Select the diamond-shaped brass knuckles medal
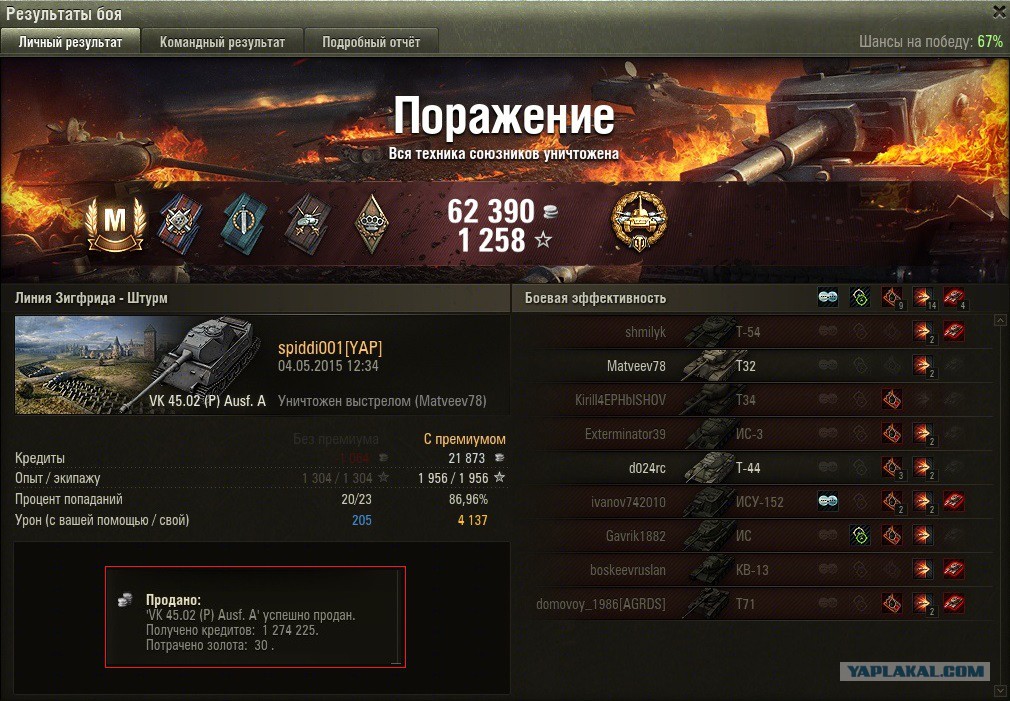Image resolution: width=1010 pixels, height=701 pixels. point(372,223)
